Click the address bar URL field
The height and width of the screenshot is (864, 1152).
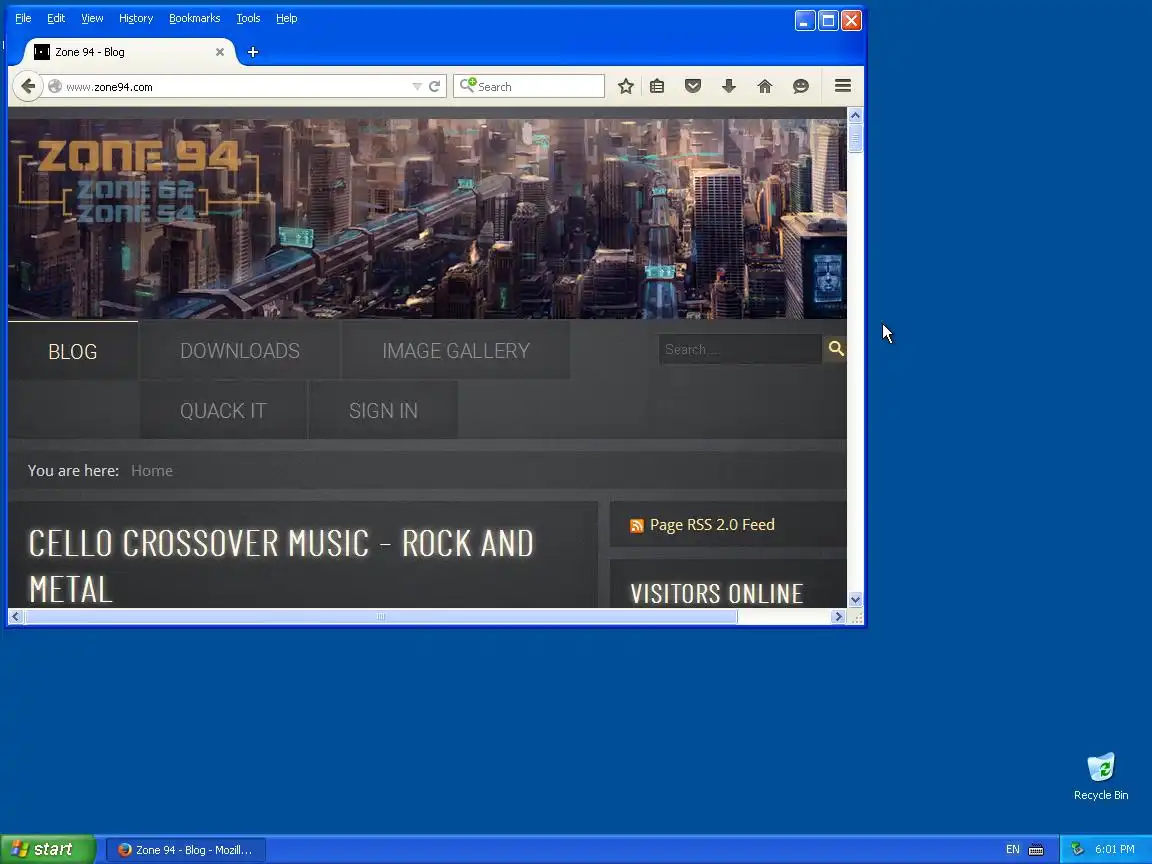click(235, 87)
